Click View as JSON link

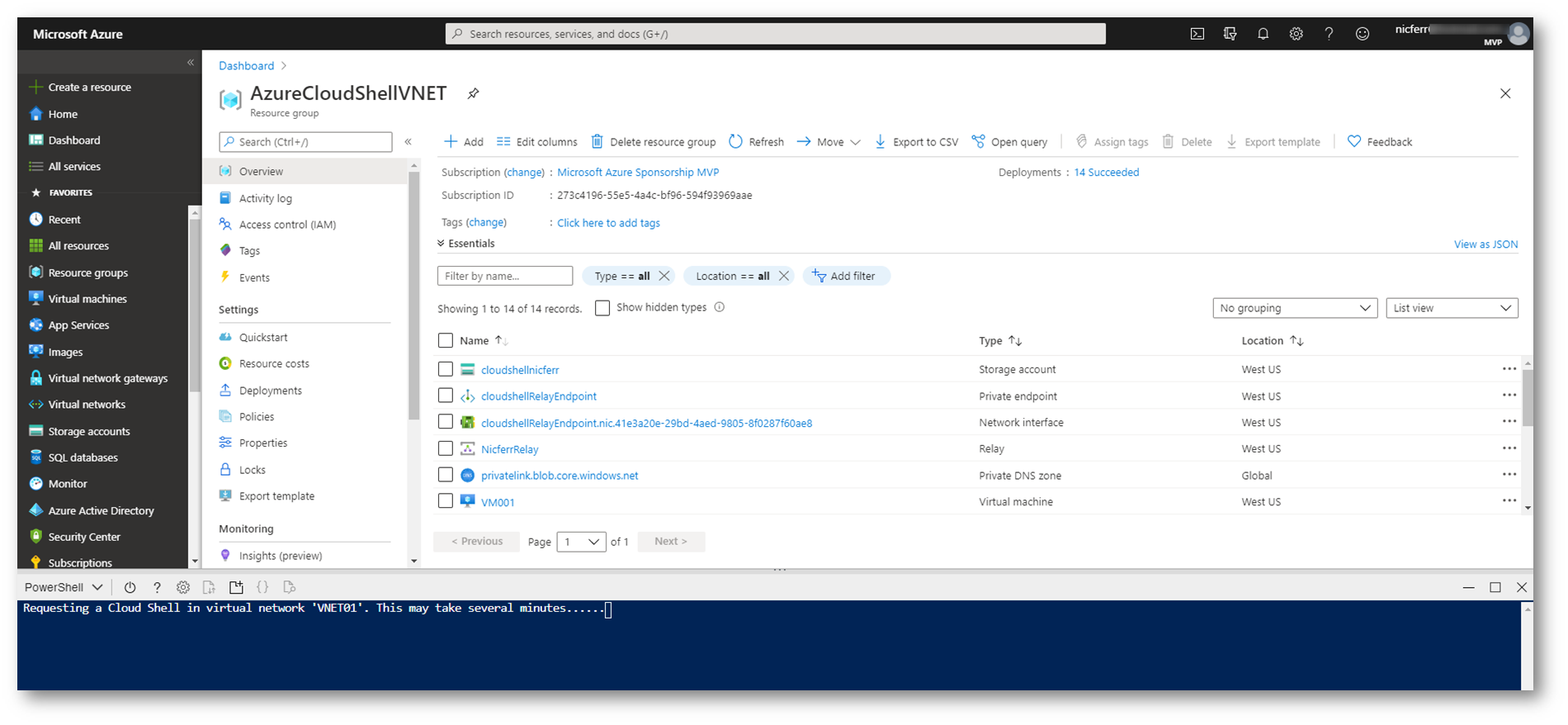(1485, 244)
